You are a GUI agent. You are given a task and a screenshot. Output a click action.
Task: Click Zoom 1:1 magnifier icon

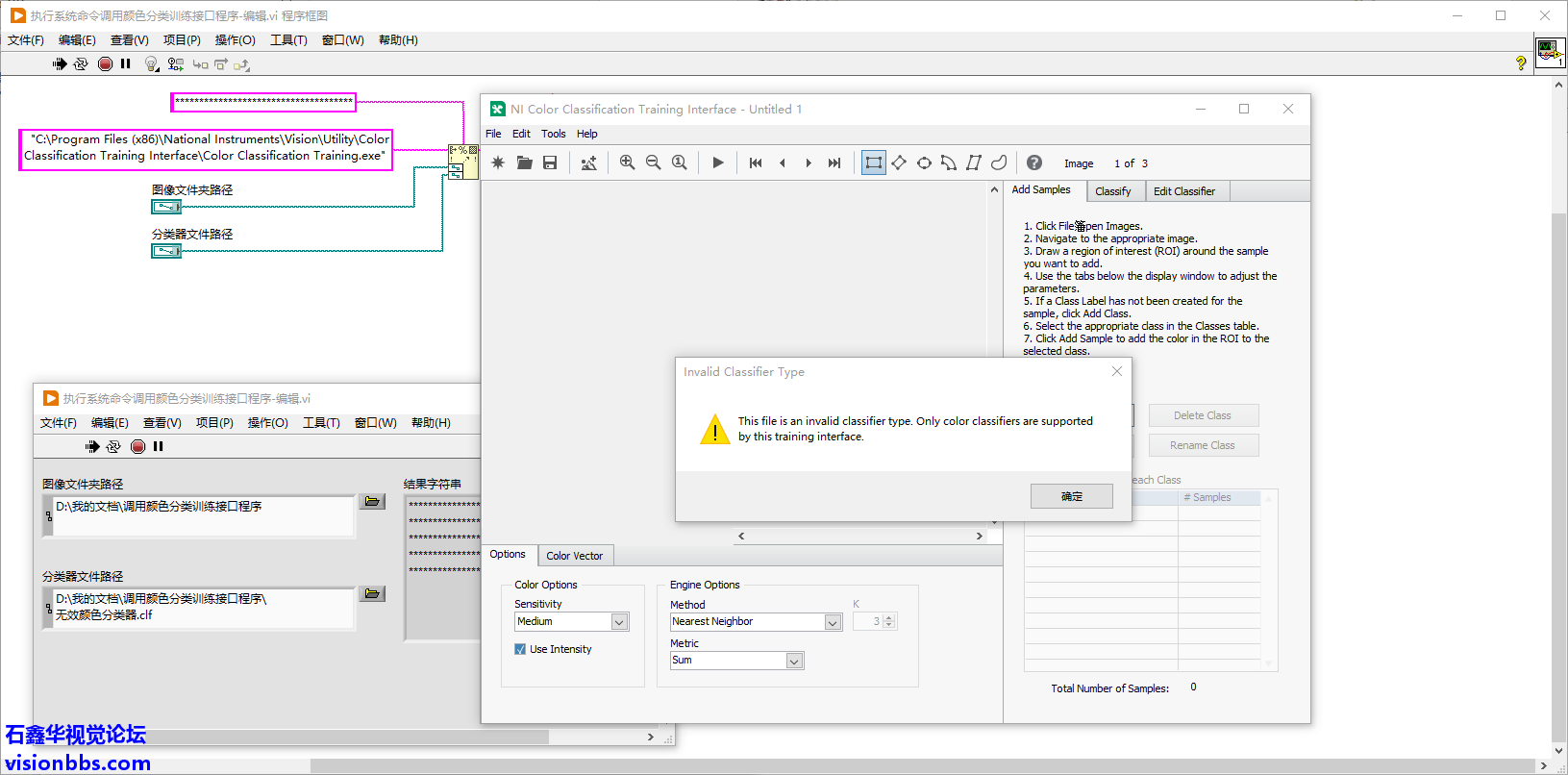pyautogui.click(x=679, y=162)
